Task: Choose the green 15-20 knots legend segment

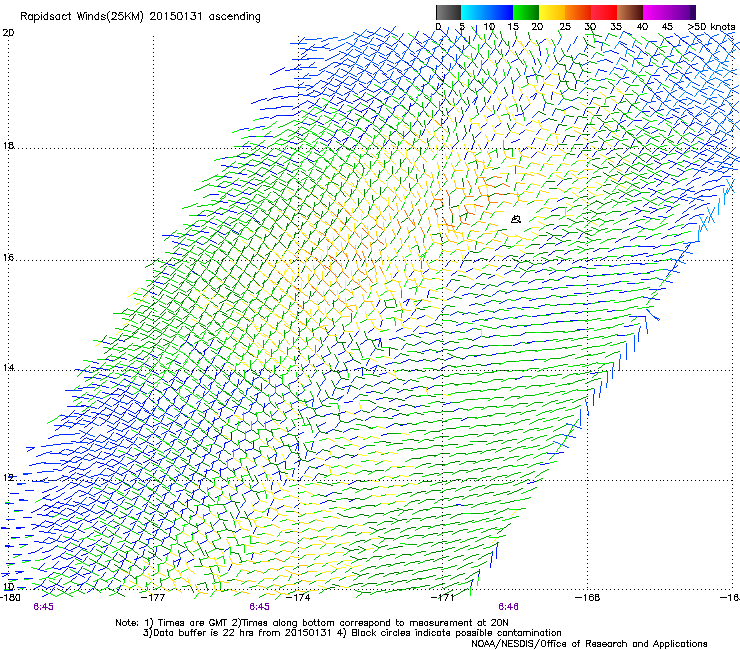Action: coord(526,12)
